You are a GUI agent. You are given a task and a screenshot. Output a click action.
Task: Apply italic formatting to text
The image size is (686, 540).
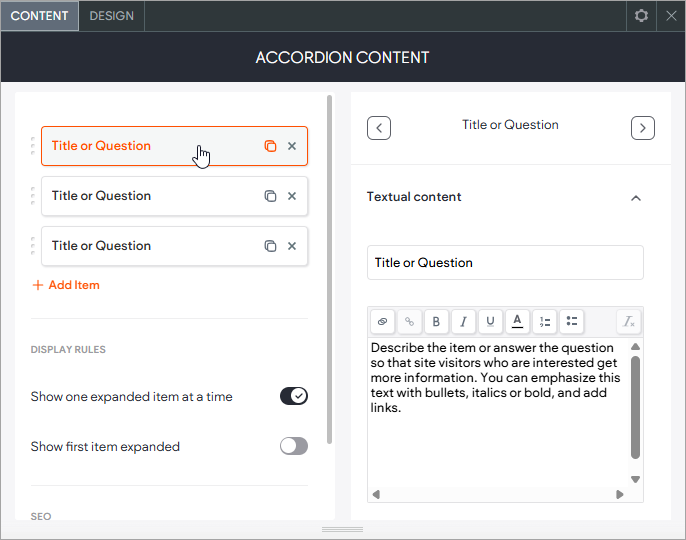(463, 321)
